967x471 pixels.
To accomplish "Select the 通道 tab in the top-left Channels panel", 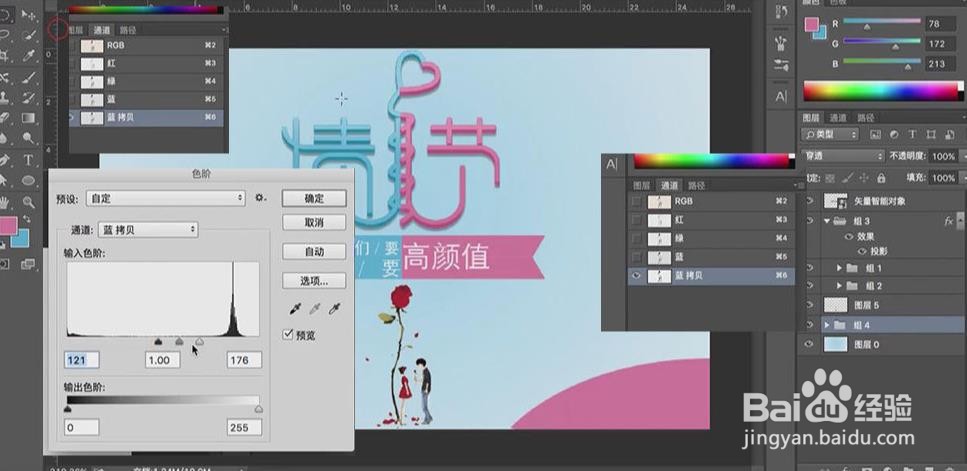I will pos(102,30).
